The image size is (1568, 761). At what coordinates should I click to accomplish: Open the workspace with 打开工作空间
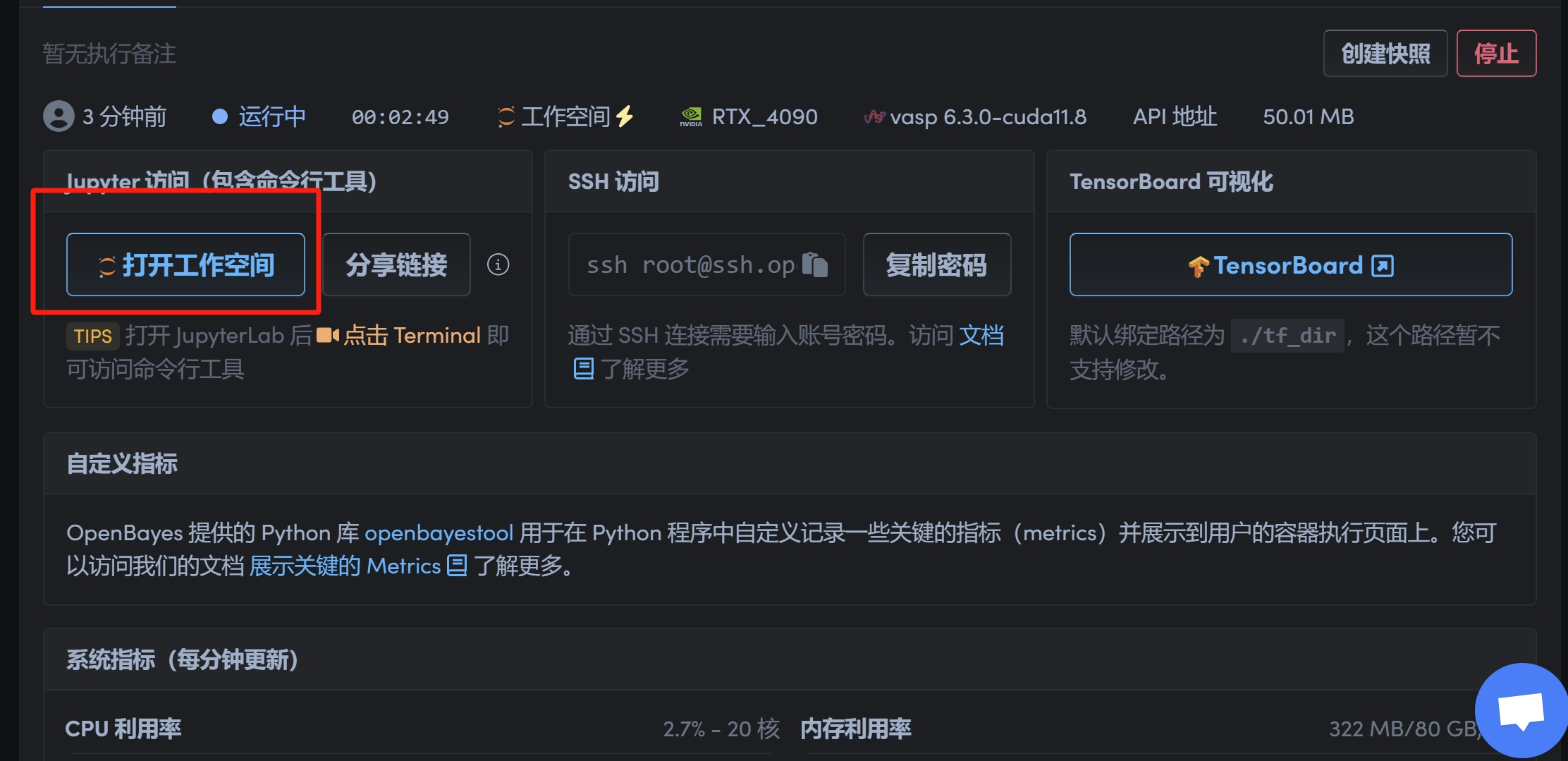tap(185, 264)
